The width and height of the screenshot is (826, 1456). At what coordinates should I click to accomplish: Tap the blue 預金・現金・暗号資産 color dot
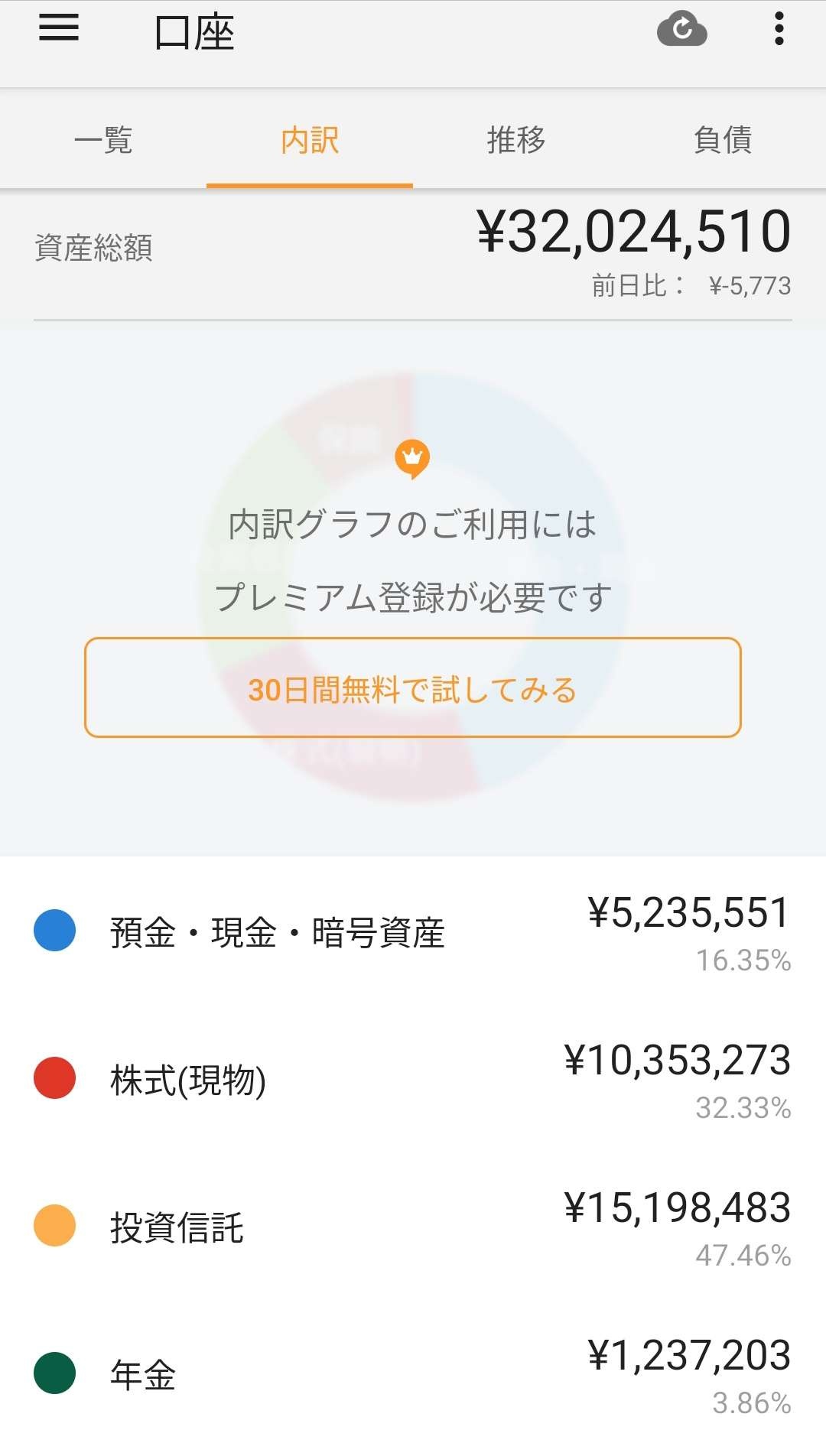[x=55, y=931]
